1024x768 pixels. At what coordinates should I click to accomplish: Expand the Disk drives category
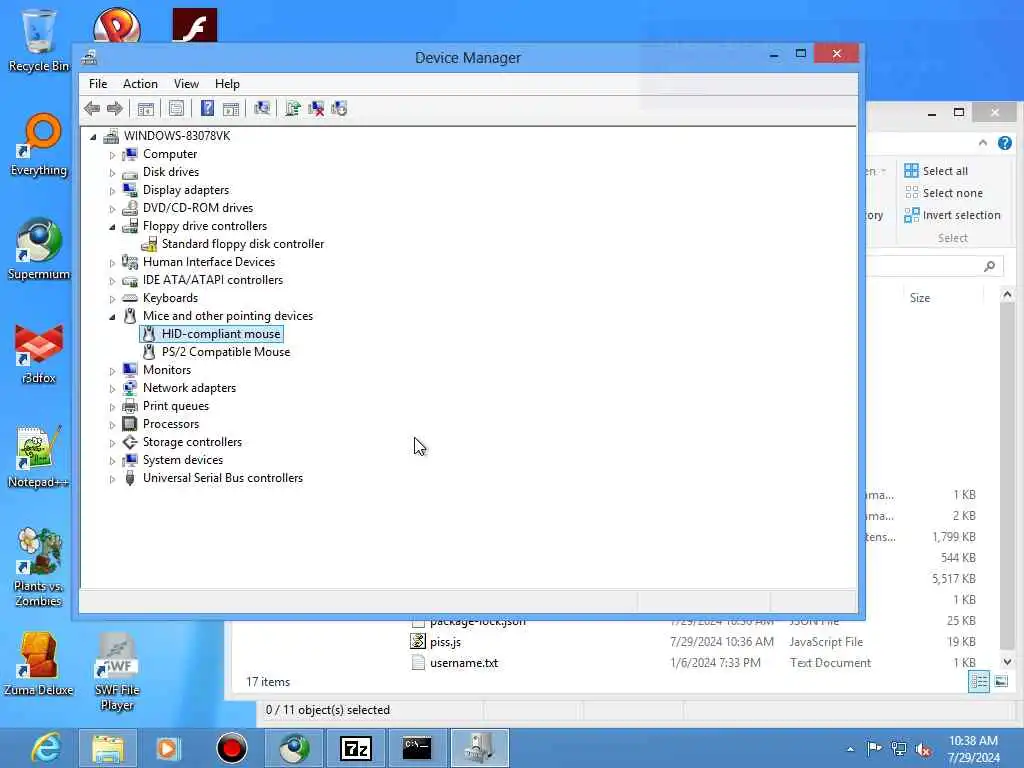112,172
